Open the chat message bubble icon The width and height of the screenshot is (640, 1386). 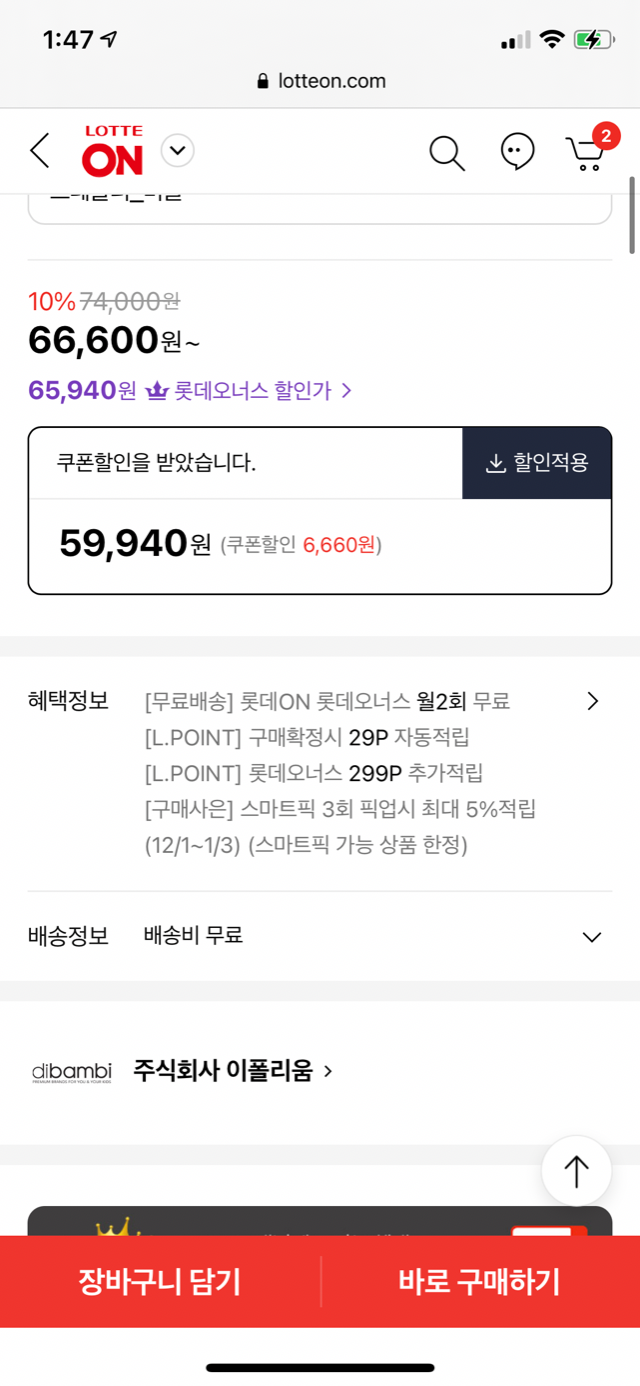(517, 152)
